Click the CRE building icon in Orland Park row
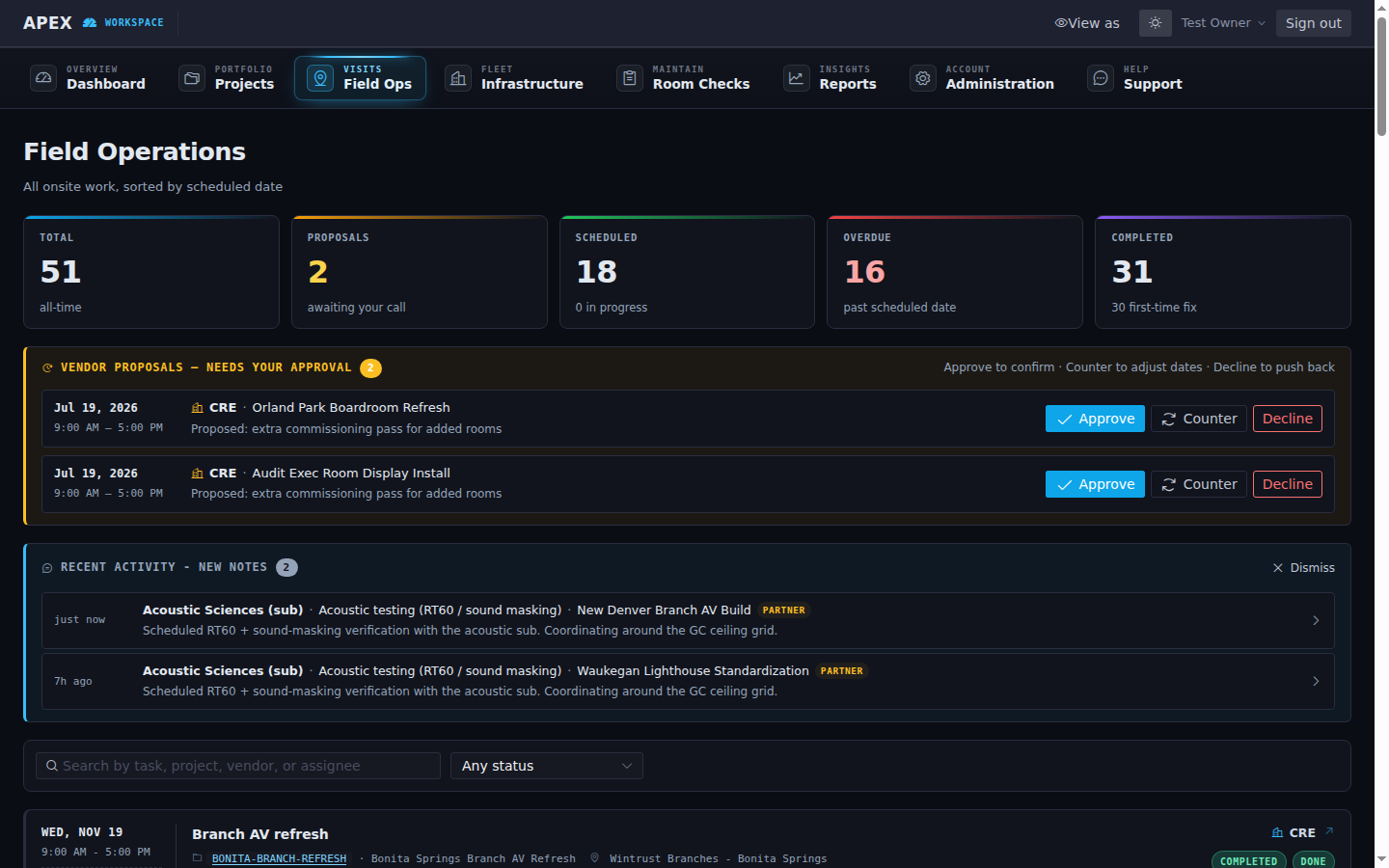1389x868 pixels. click(197, 408)
